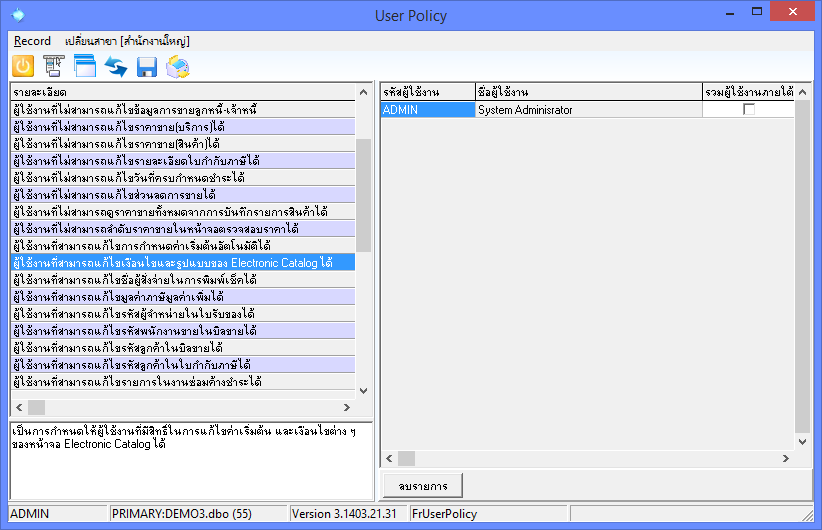The width and height of the screenshot is (822, 530).
Task: Click the orange power exit icon
Action: pos(23,67)
